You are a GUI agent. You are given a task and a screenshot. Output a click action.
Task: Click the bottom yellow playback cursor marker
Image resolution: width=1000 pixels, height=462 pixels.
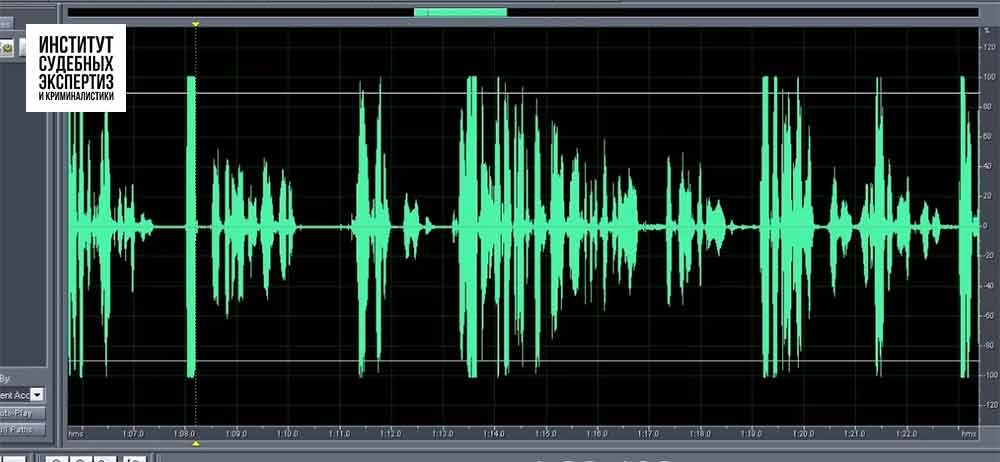[196, 443]
